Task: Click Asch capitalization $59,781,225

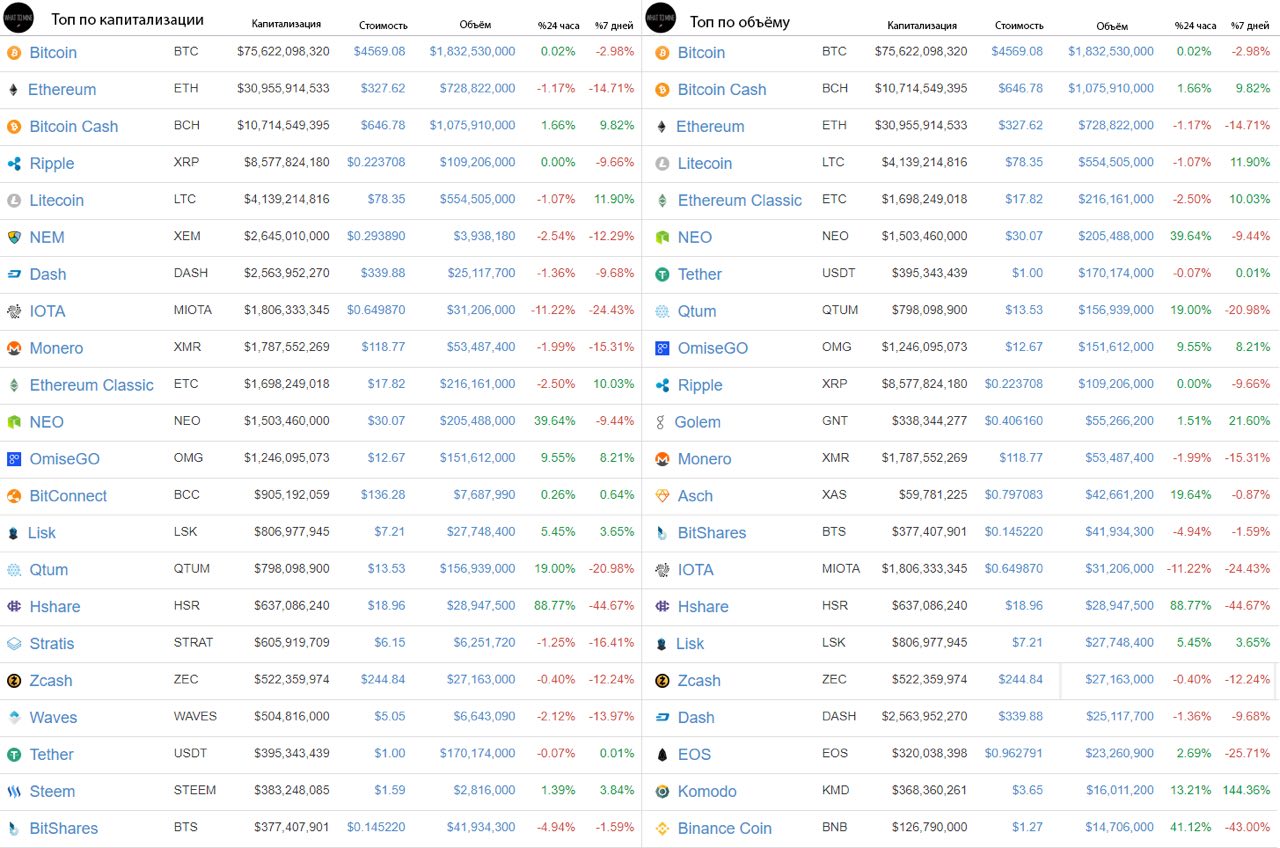Action: coord(930,495)
